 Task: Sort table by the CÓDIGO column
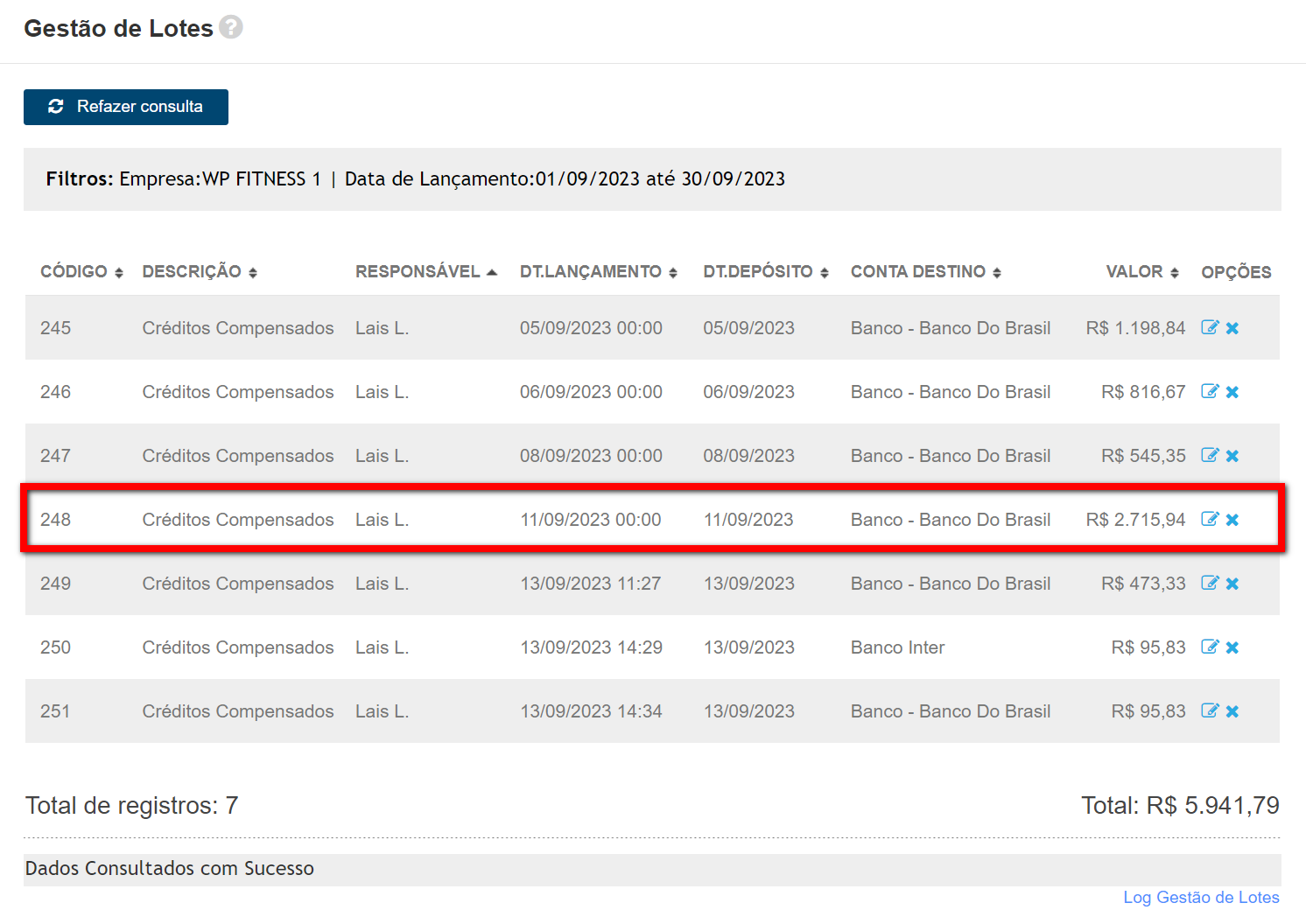click(81, 272)
